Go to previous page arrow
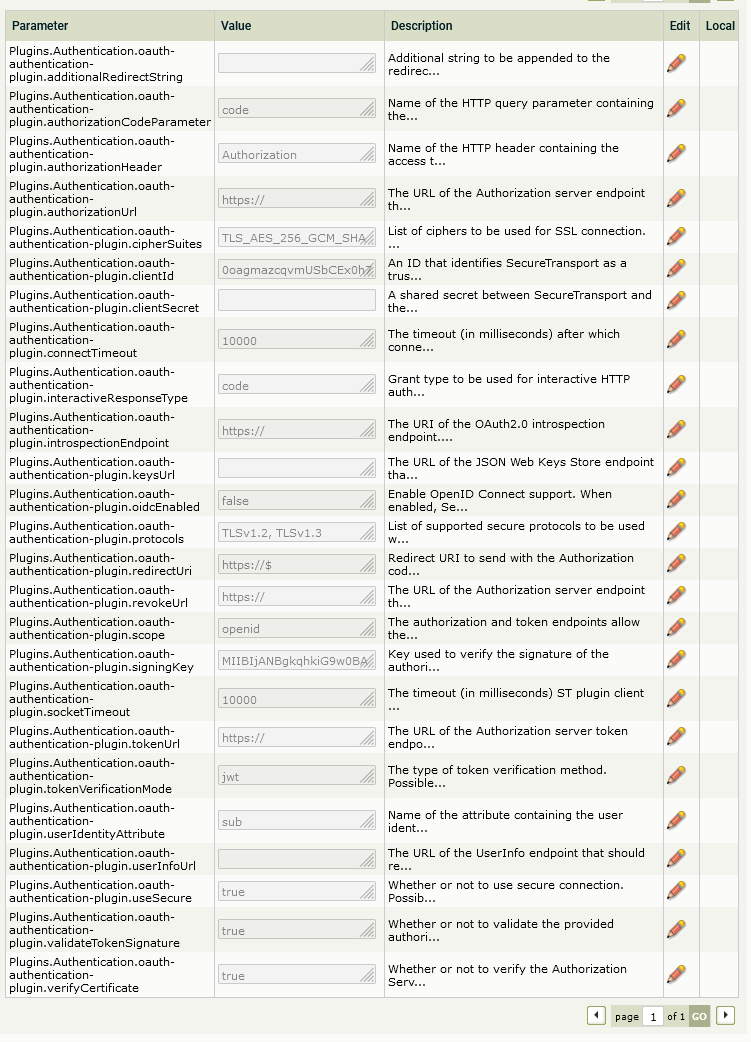This screenshot has height=1042, width=751. click(x=596, y=1015)
